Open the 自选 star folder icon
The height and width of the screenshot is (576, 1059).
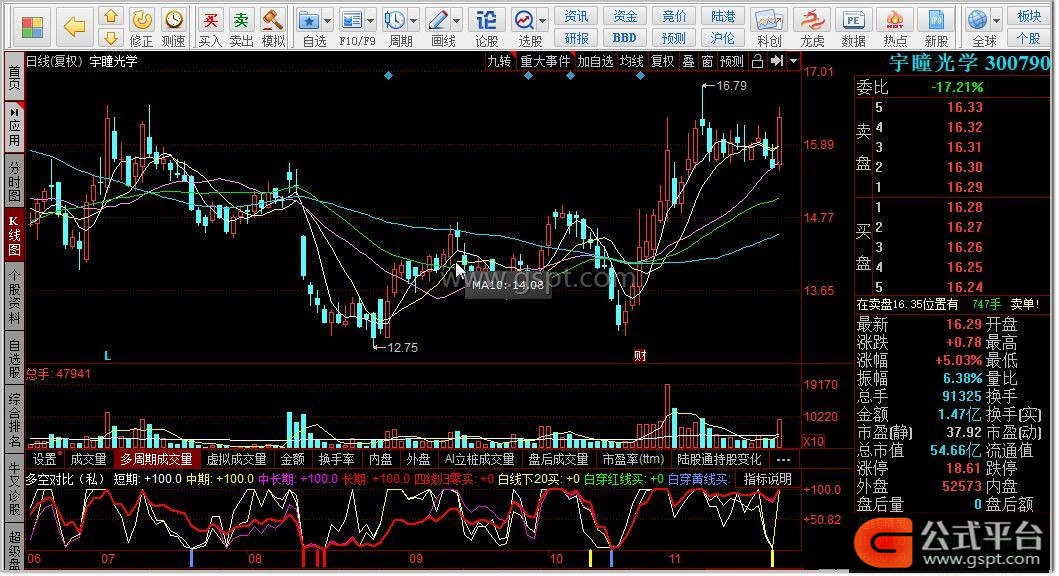point(309,20)
